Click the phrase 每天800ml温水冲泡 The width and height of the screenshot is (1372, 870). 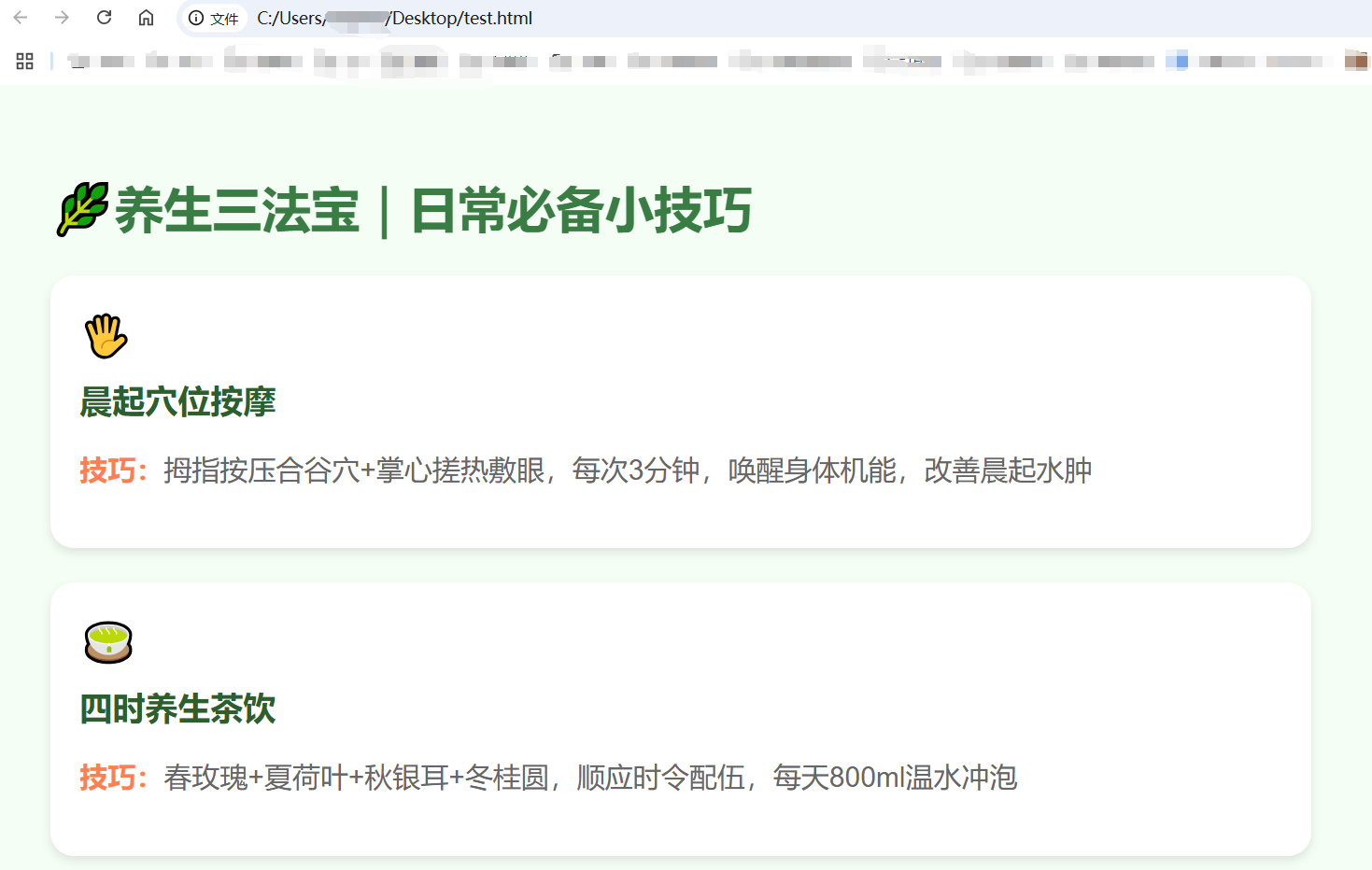click(895, 778)
